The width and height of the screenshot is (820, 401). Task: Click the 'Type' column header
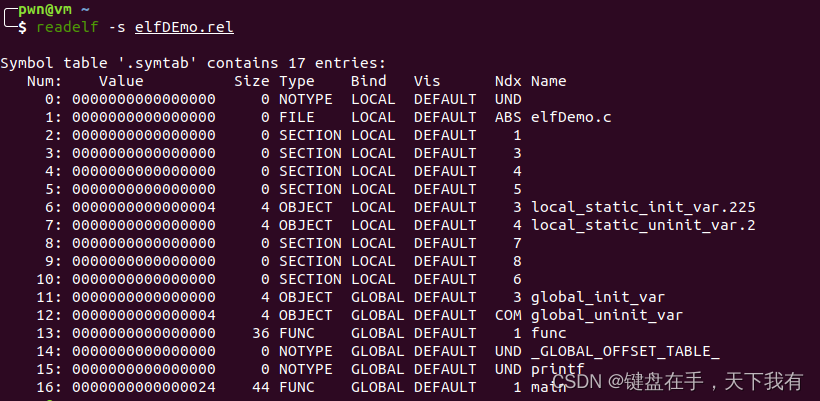tap(297, 82)
